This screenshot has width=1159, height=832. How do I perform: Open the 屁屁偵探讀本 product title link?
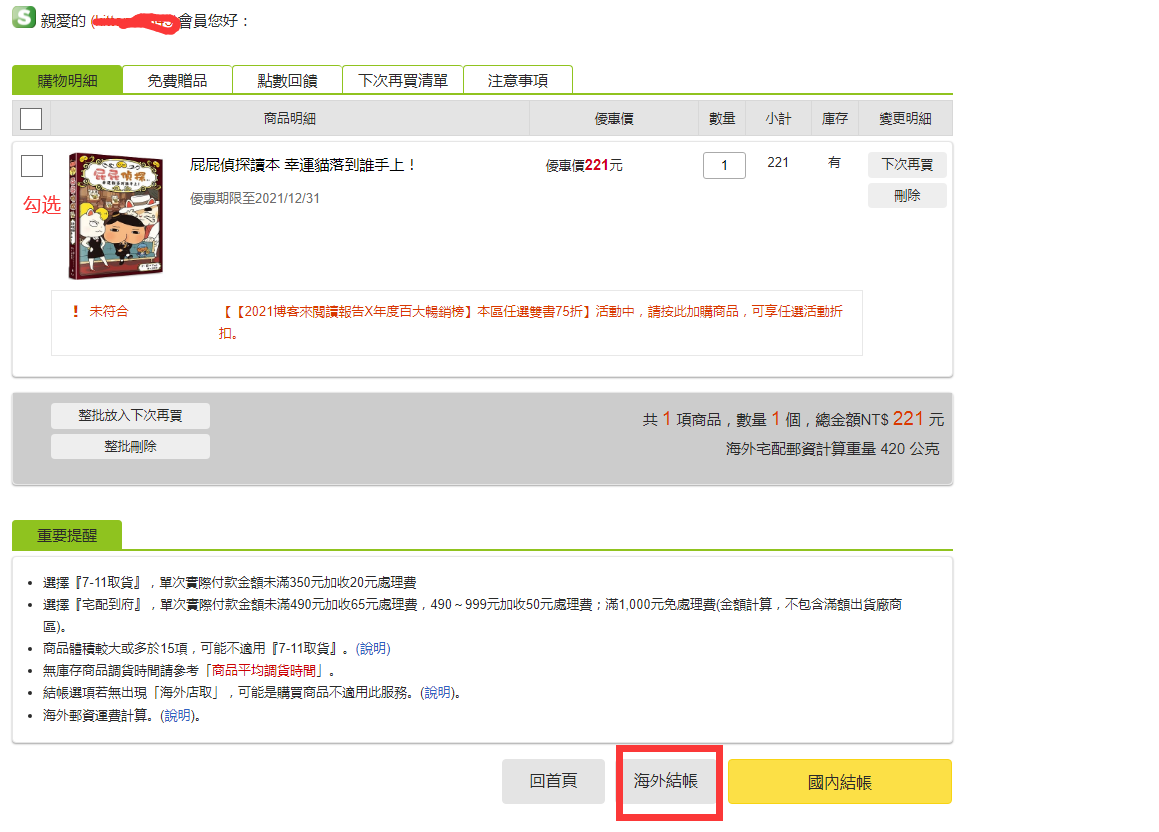[x=303, y=165]
